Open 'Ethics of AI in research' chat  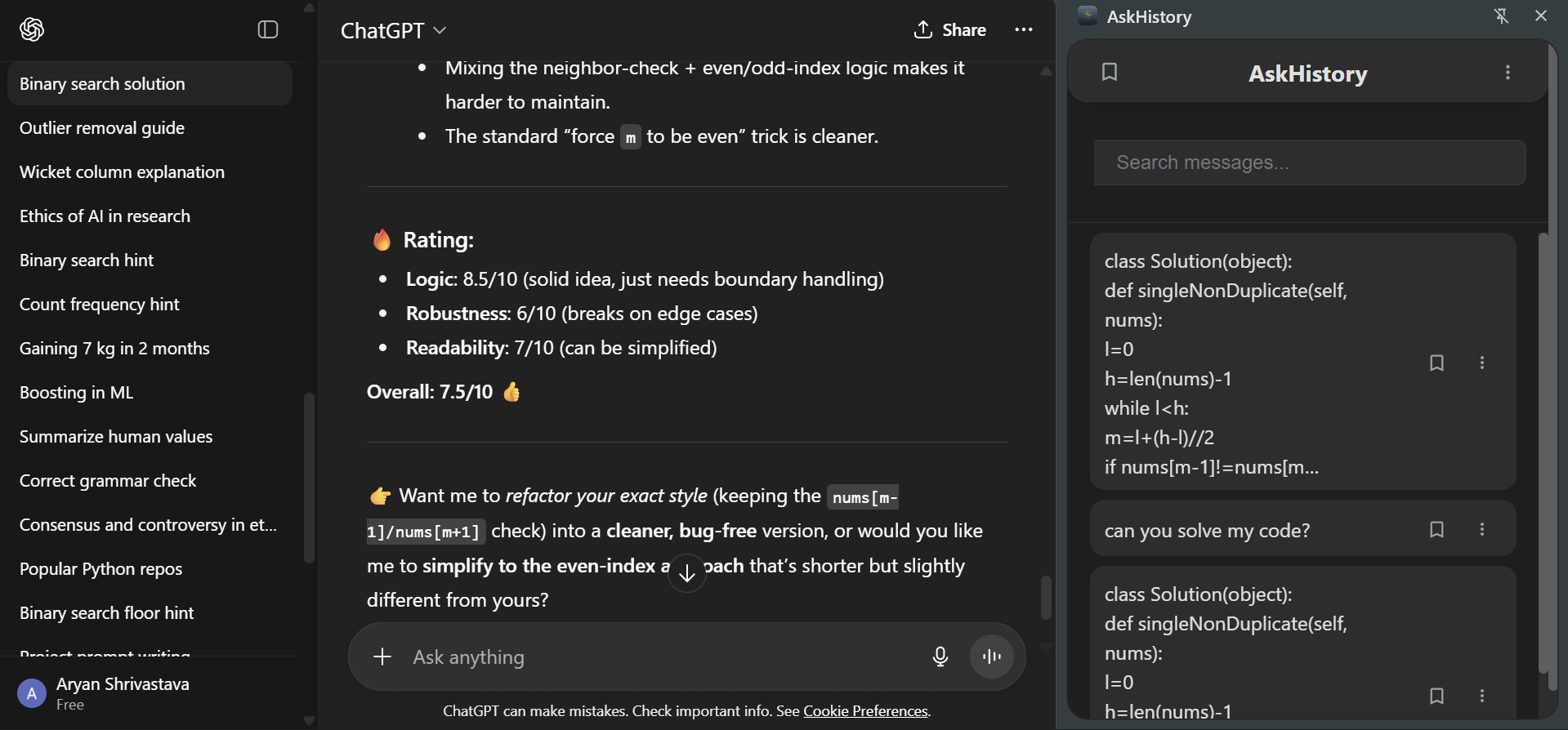150,216
